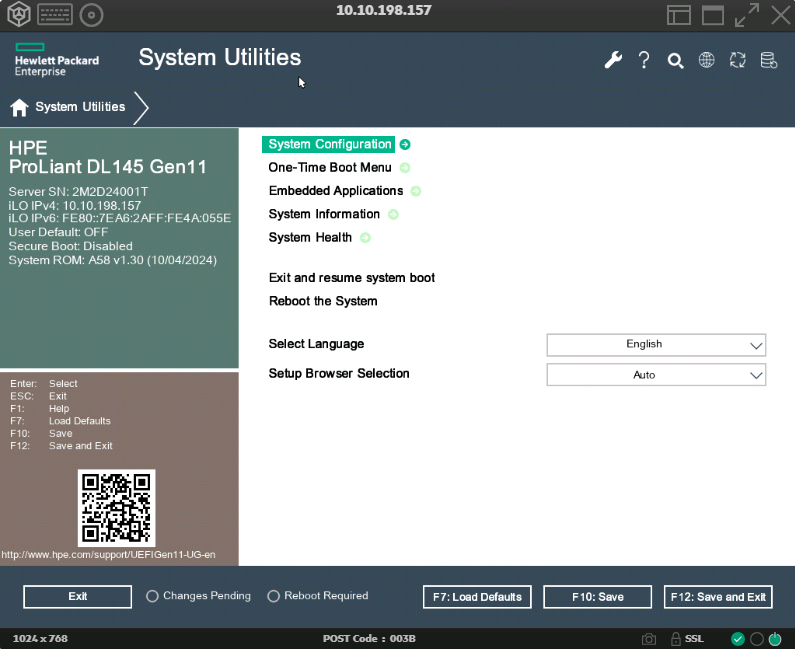Click F12: Save and Exit button
This screenshot has height=649, width=795.
pos(718,597)
